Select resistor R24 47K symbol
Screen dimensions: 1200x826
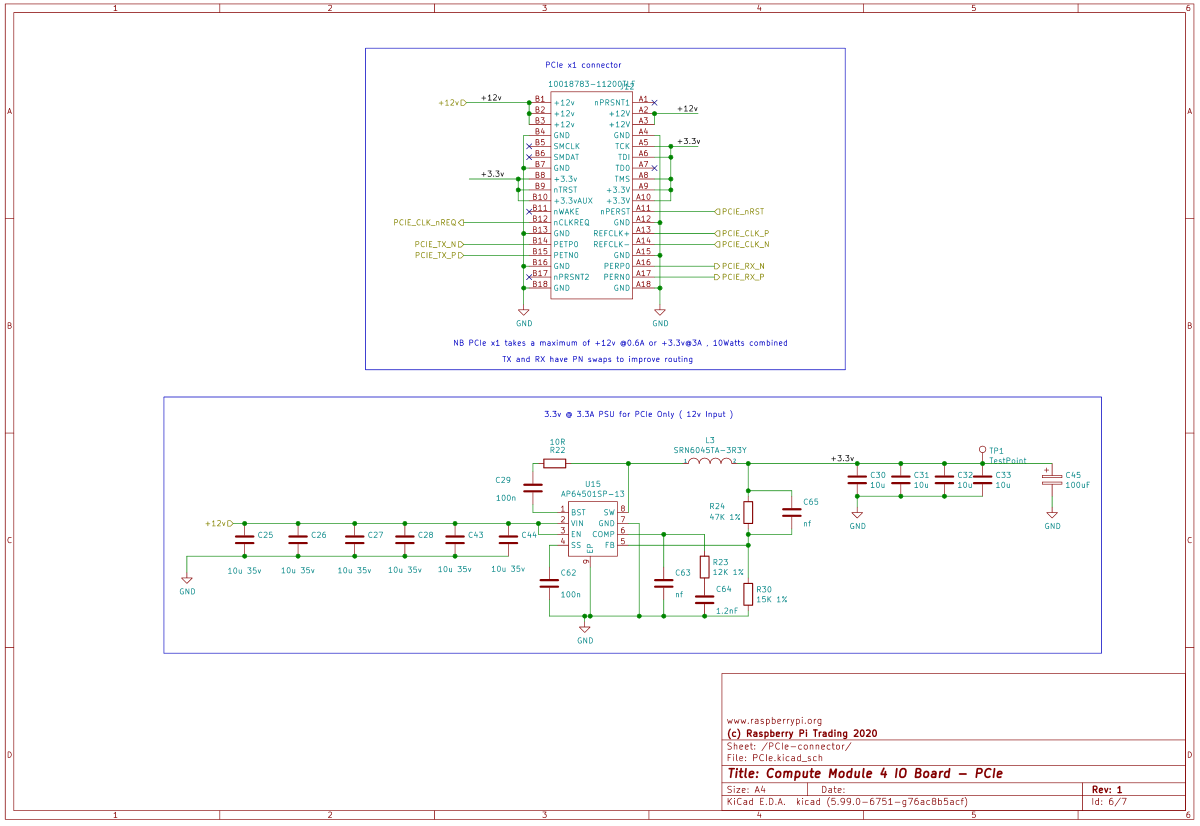coord(748,513)
